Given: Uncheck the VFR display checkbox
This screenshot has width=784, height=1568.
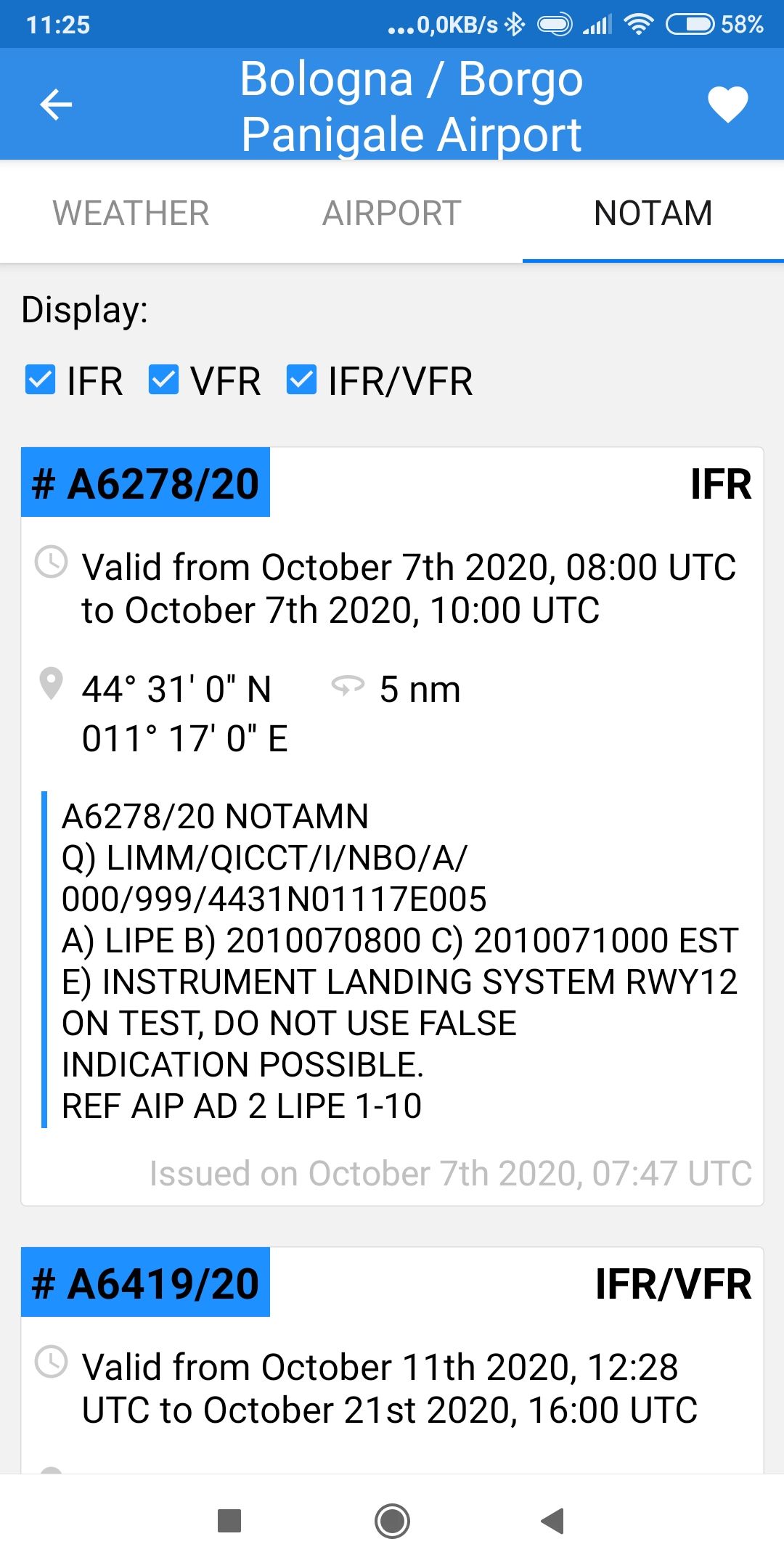Looking at the screenshot, I should [164, 380].
